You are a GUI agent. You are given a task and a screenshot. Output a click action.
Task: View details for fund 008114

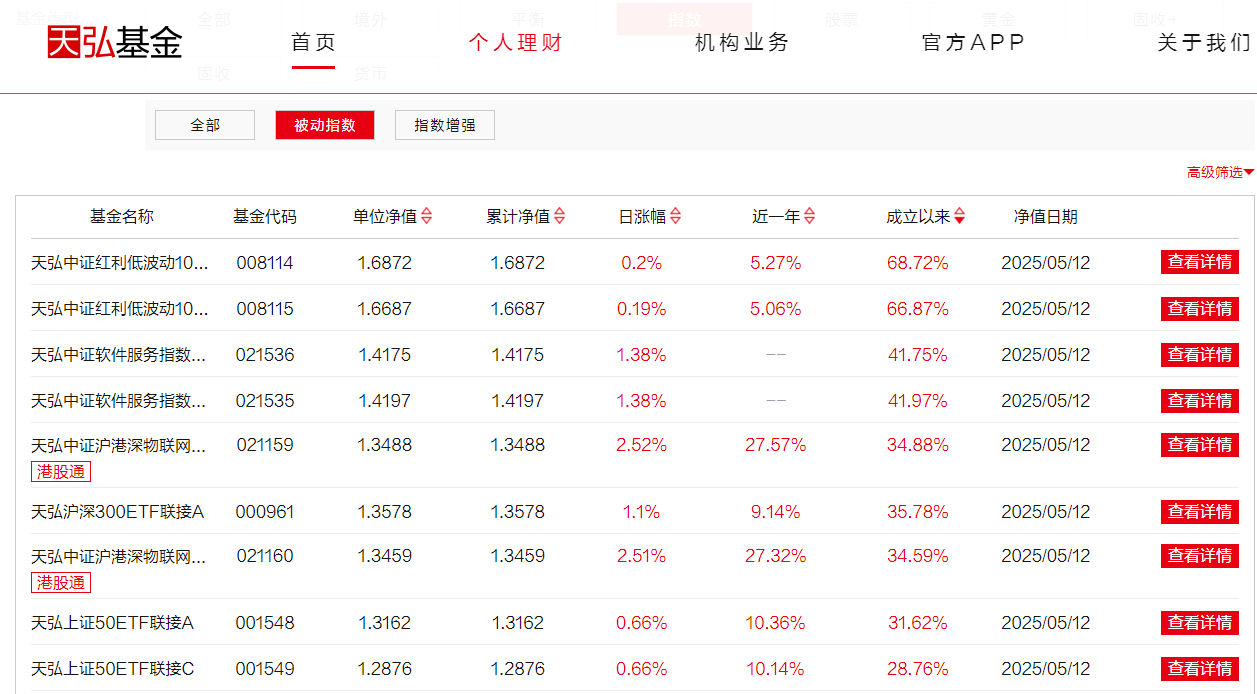coord(1200,262)
